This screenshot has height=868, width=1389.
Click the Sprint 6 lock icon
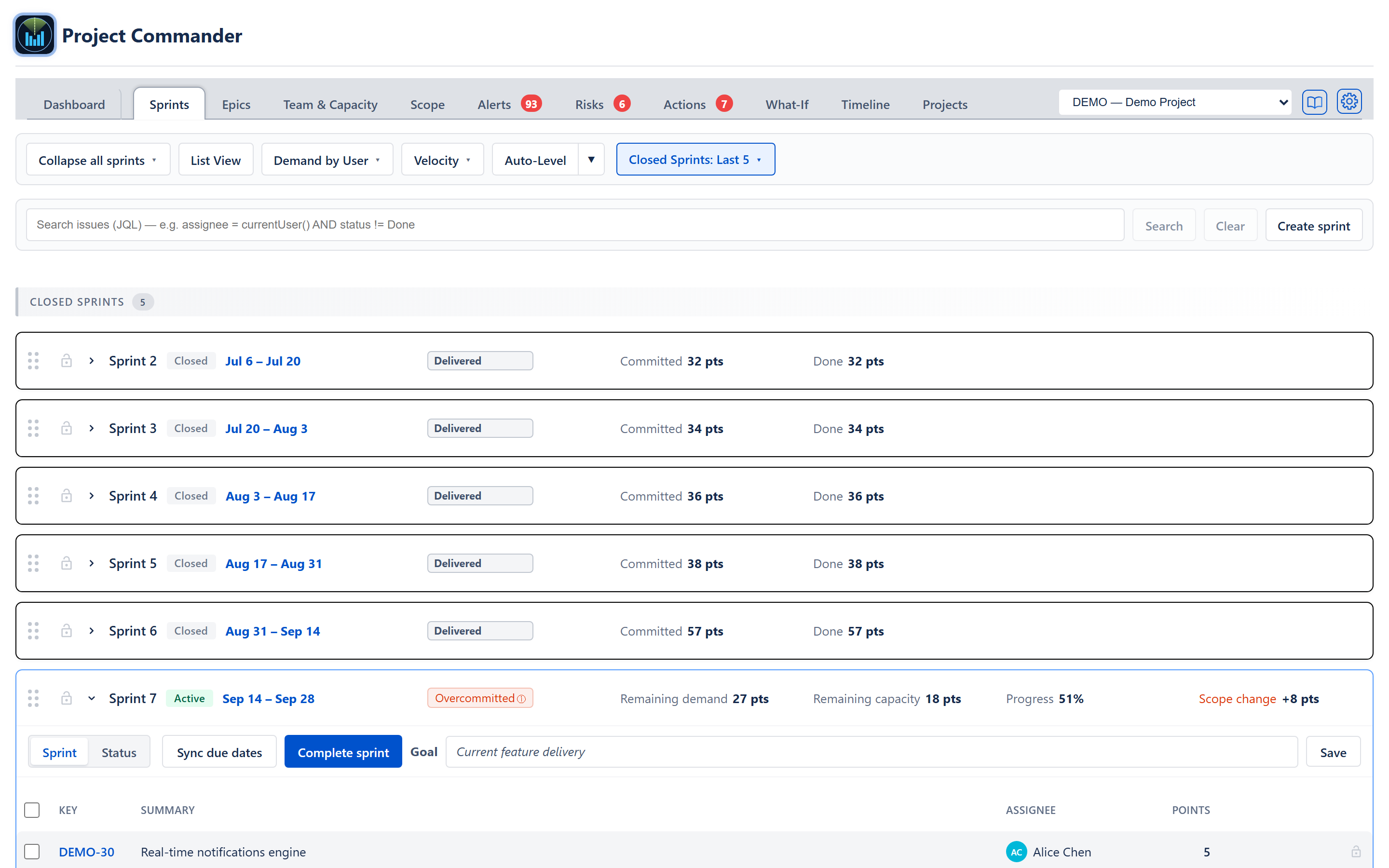(67, 630)
